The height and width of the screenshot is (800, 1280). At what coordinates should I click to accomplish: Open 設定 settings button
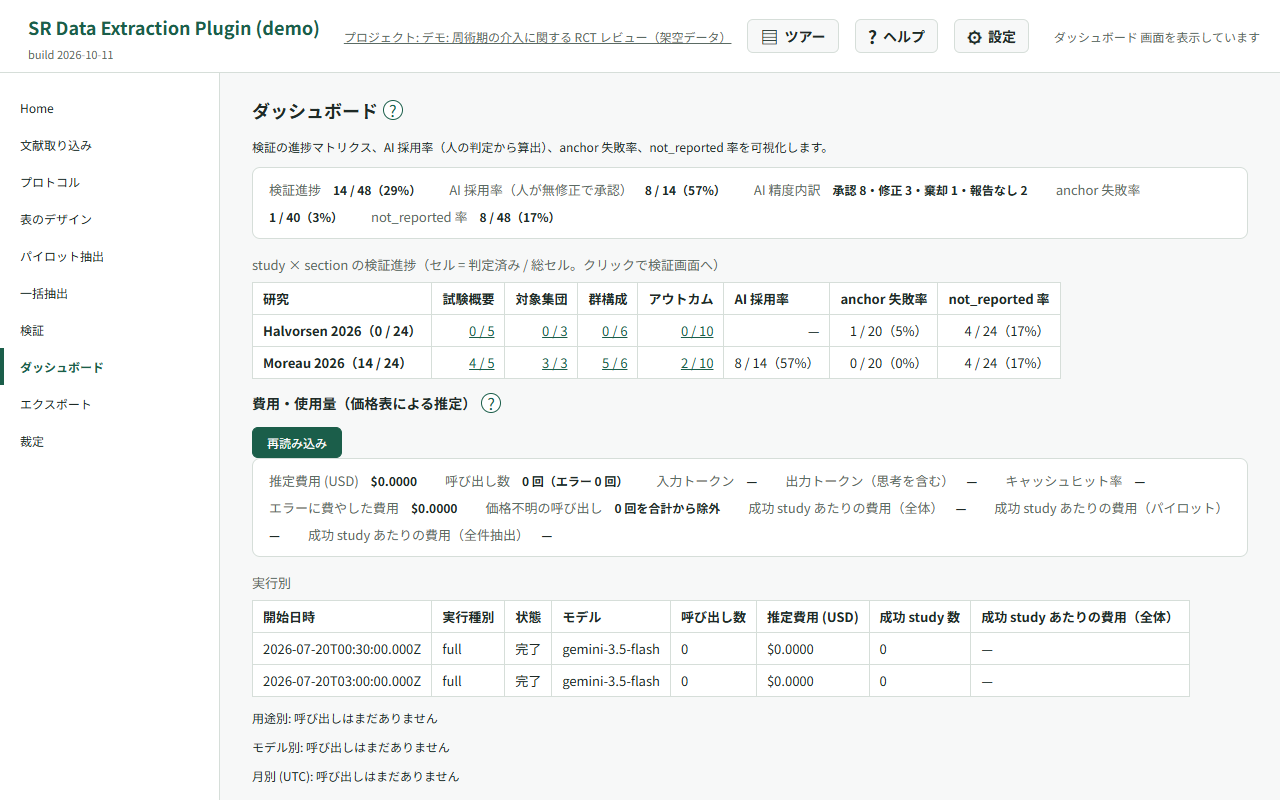pyautogui.click(x=991, y=37)
